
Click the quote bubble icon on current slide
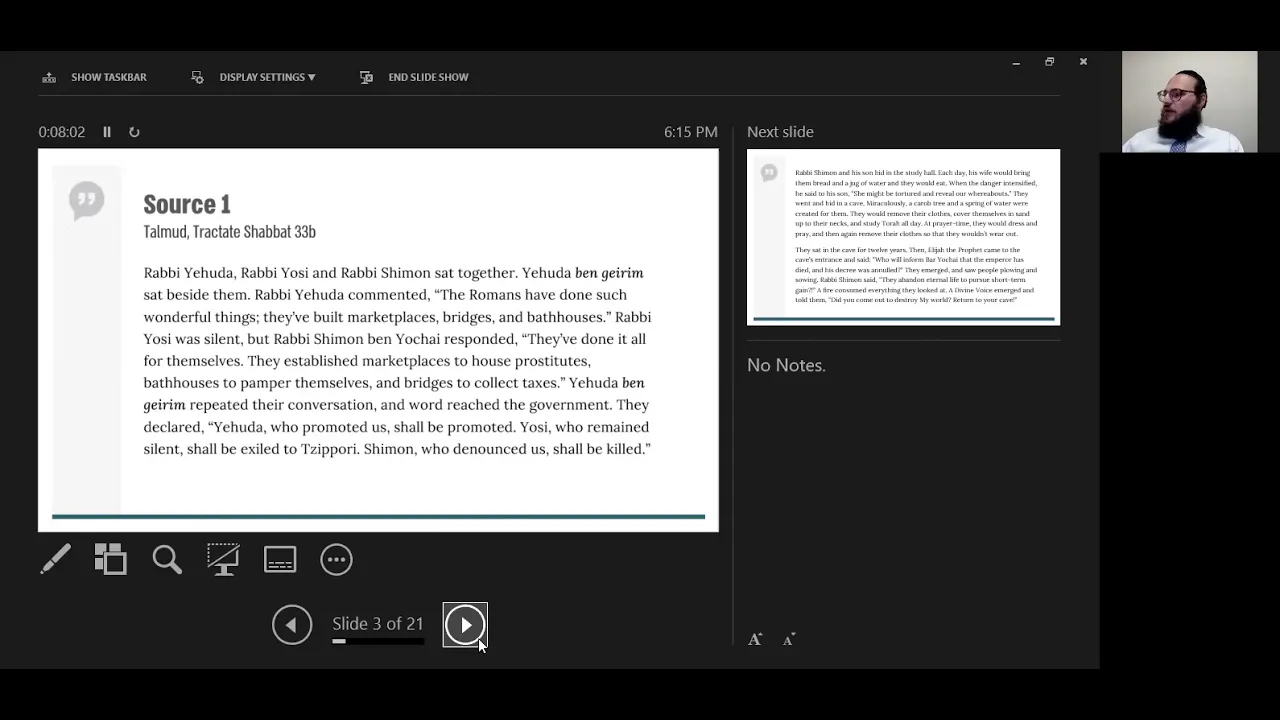click(86, 200)
